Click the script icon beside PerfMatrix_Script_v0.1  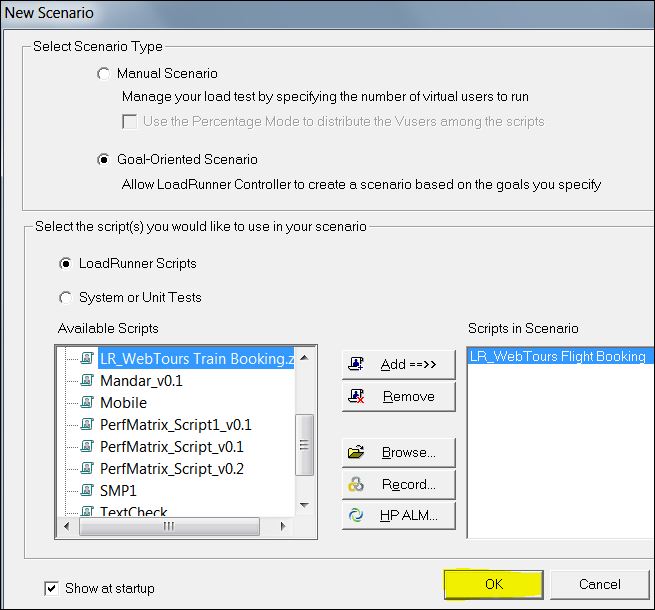pos(87,447)
